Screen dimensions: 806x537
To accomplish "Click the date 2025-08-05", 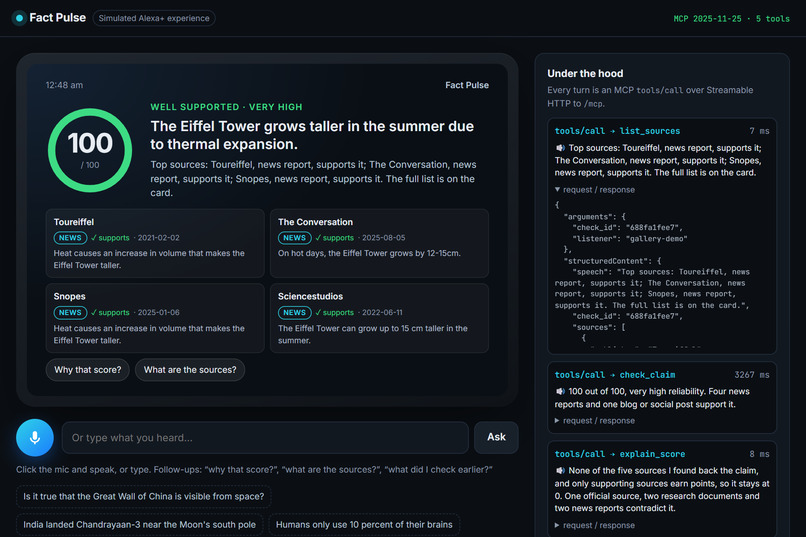I will [x=383, y=238].
